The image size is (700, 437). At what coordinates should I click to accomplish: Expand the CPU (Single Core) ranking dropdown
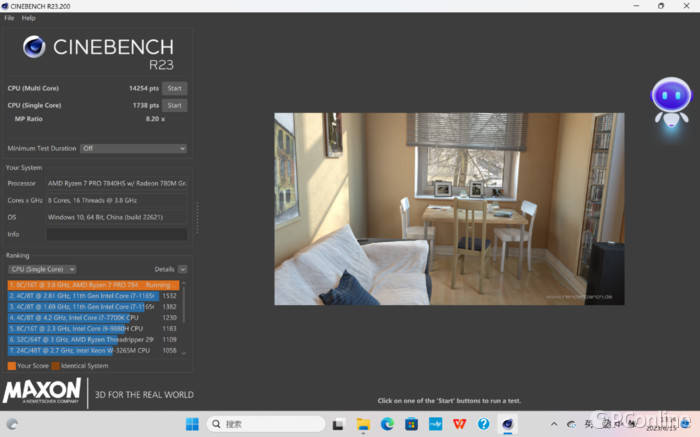(42, 269)
